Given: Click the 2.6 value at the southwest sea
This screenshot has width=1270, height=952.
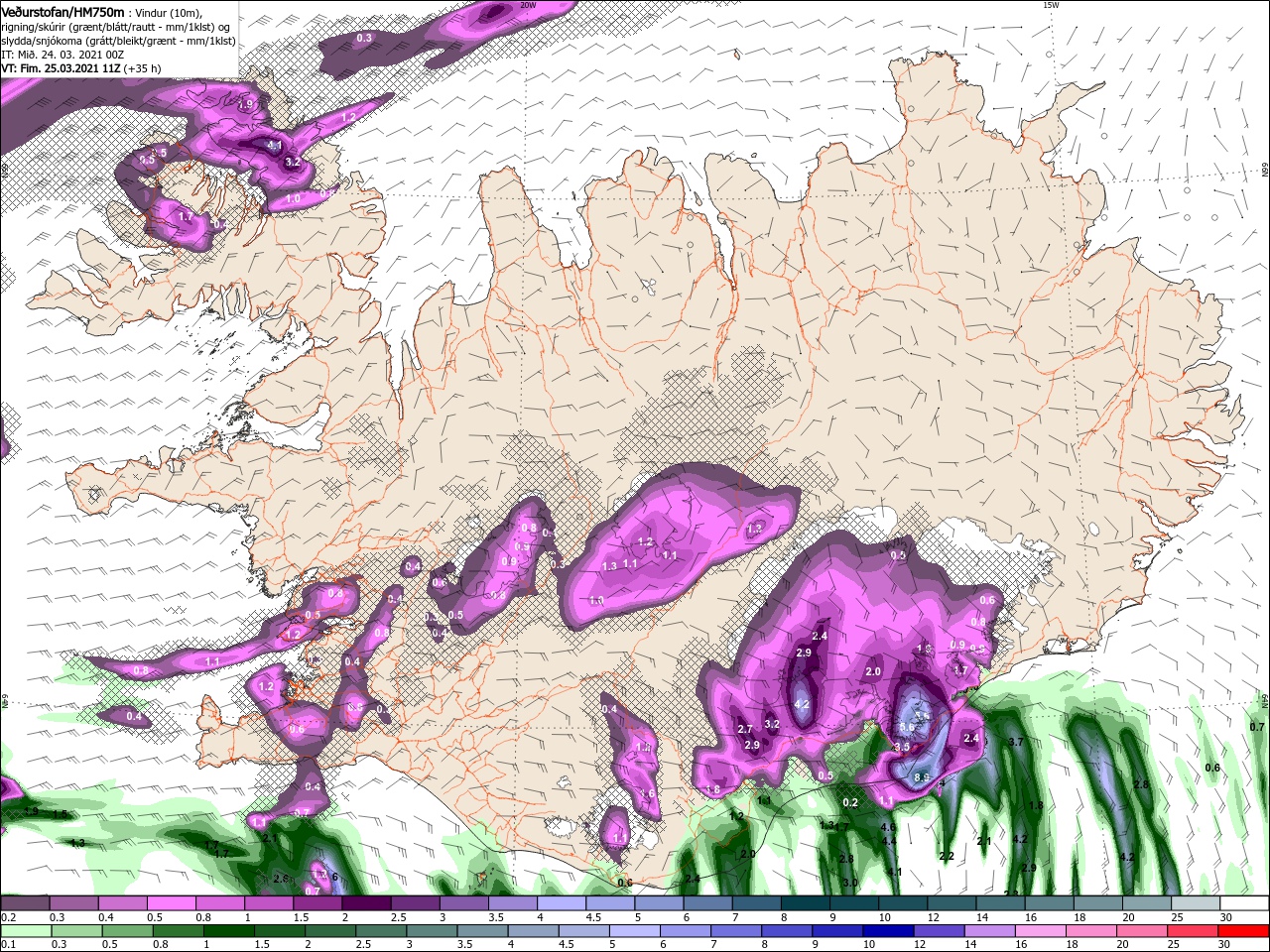Looking at the screenshot, I should click(281, 879).
